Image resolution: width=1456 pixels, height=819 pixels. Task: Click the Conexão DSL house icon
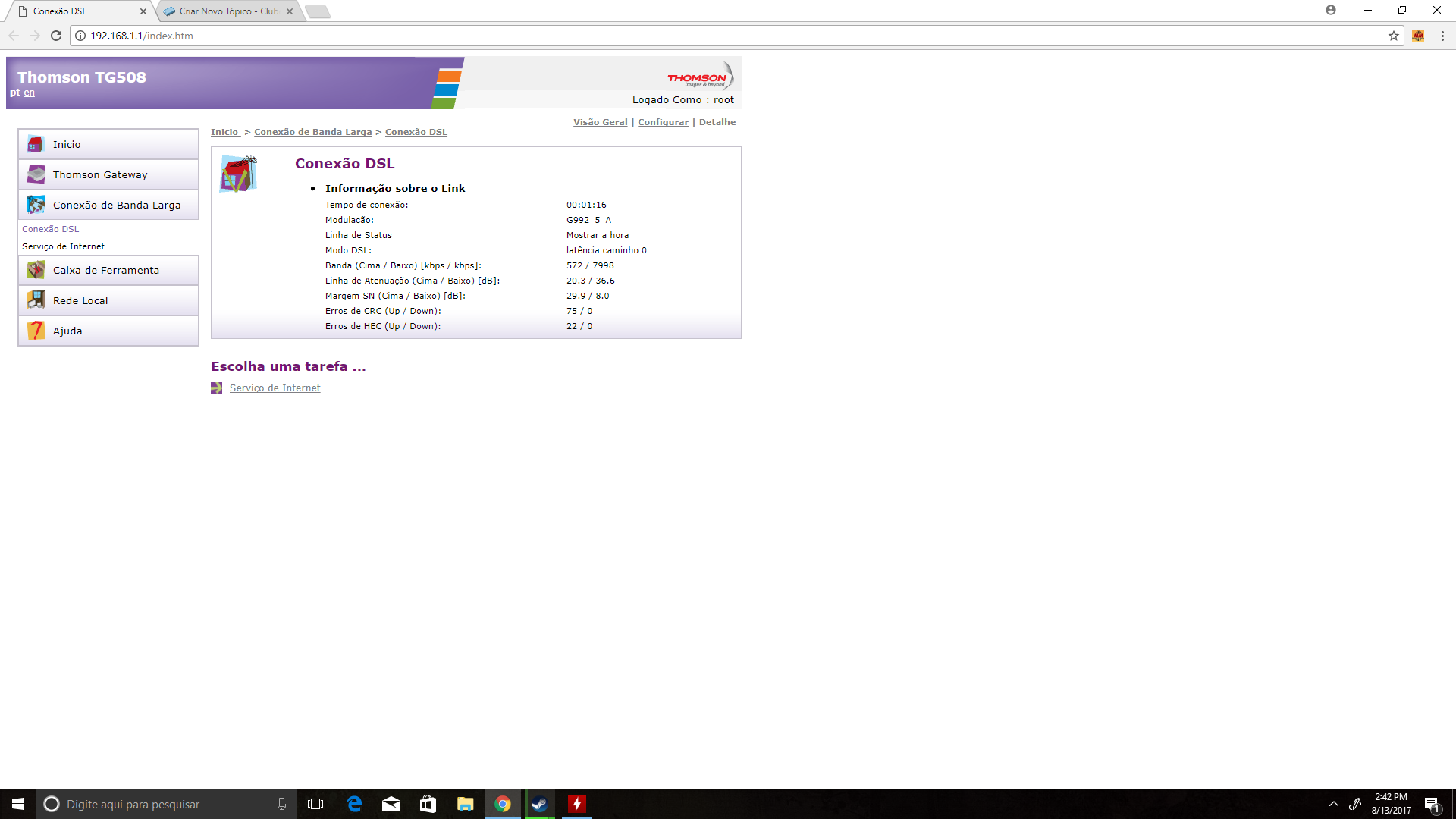pos(238,174)
